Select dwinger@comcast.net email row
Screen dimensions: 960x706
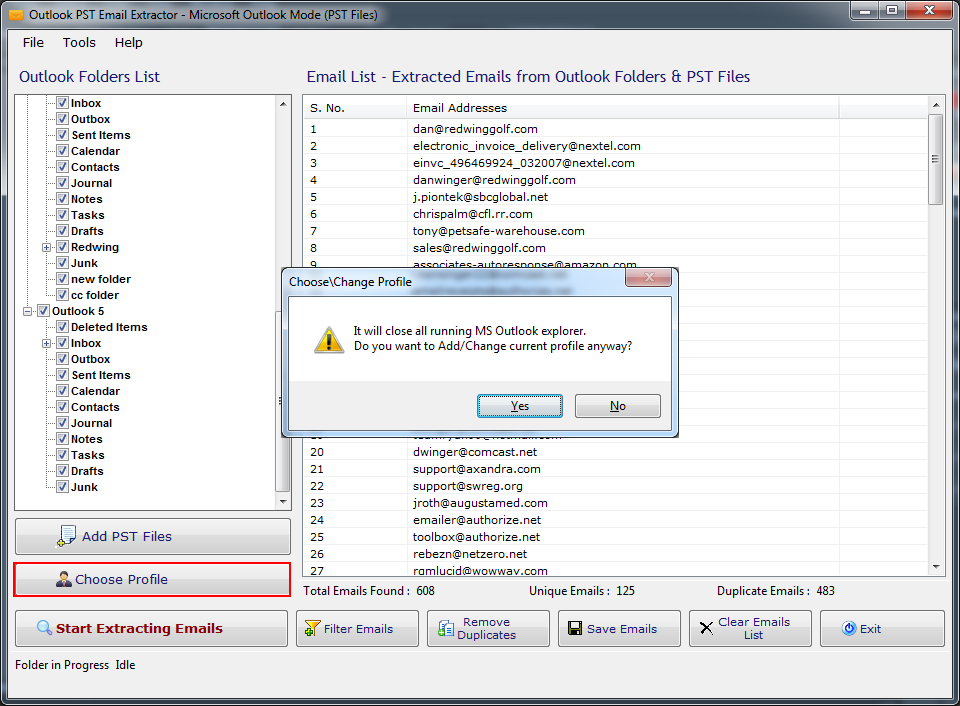click(x=616, y=452)
